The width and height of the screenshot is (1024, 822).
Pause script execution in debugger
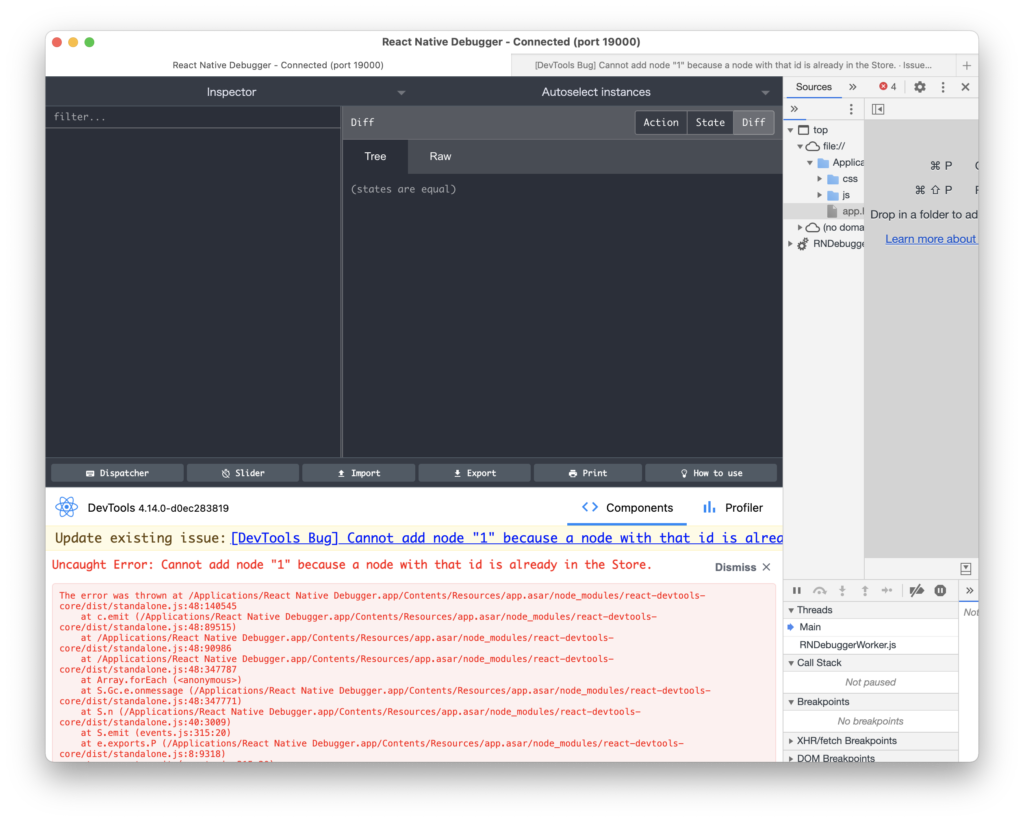[797, 591]
